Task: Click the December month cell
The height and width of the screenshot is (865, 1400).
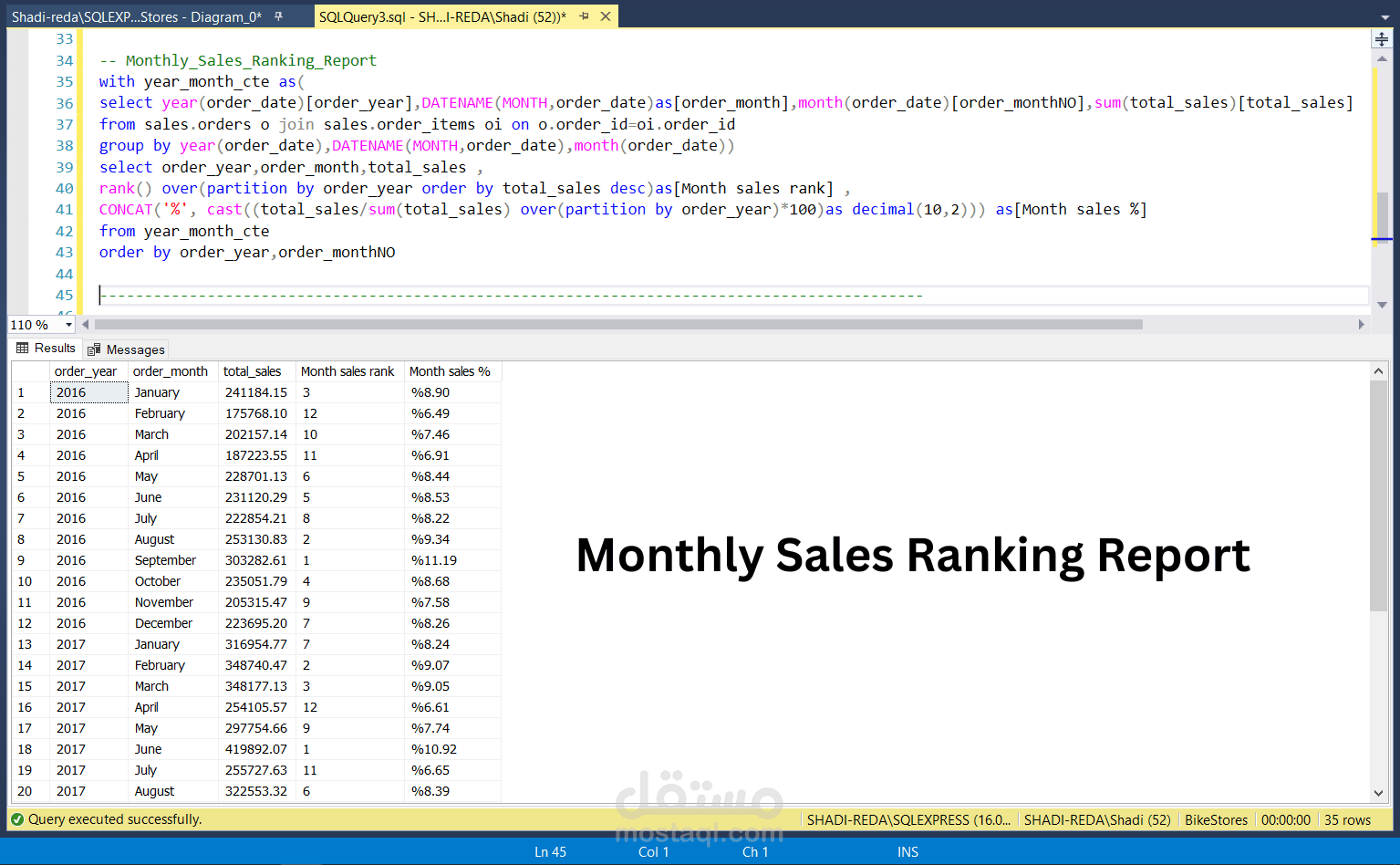Action: (x=172, y=623)
